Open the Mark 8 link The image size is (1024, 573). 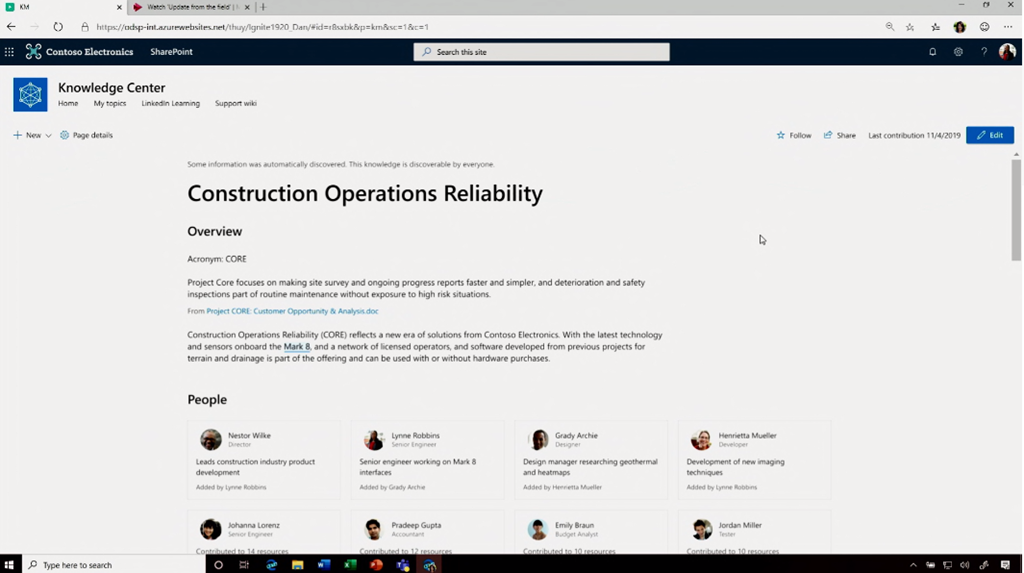pyautogui.click(x=297, y=347)
